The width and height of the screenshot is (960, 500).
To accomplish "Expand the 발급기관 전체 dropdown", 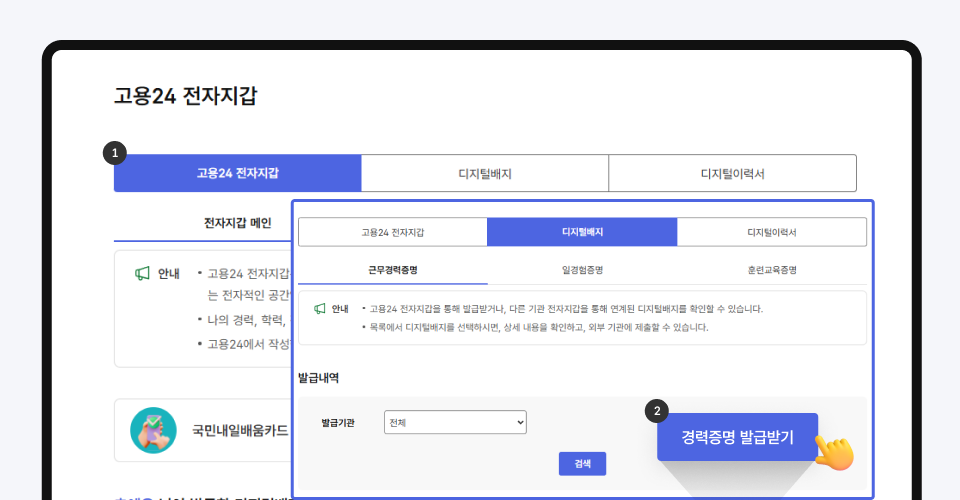I will click(x=455, y=422).
